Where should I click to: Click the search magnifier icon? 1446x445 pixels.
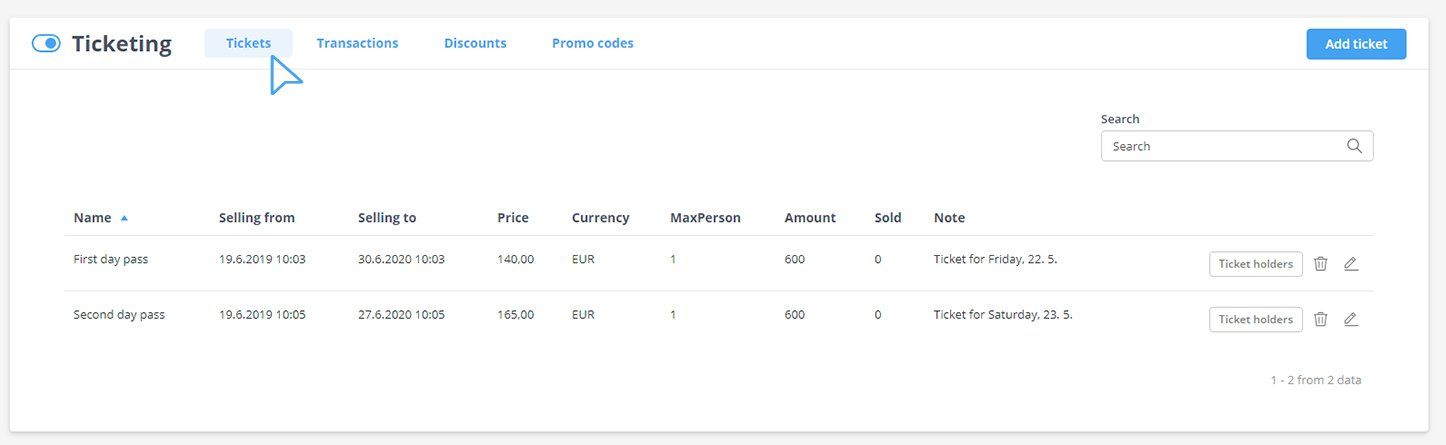1354,146
